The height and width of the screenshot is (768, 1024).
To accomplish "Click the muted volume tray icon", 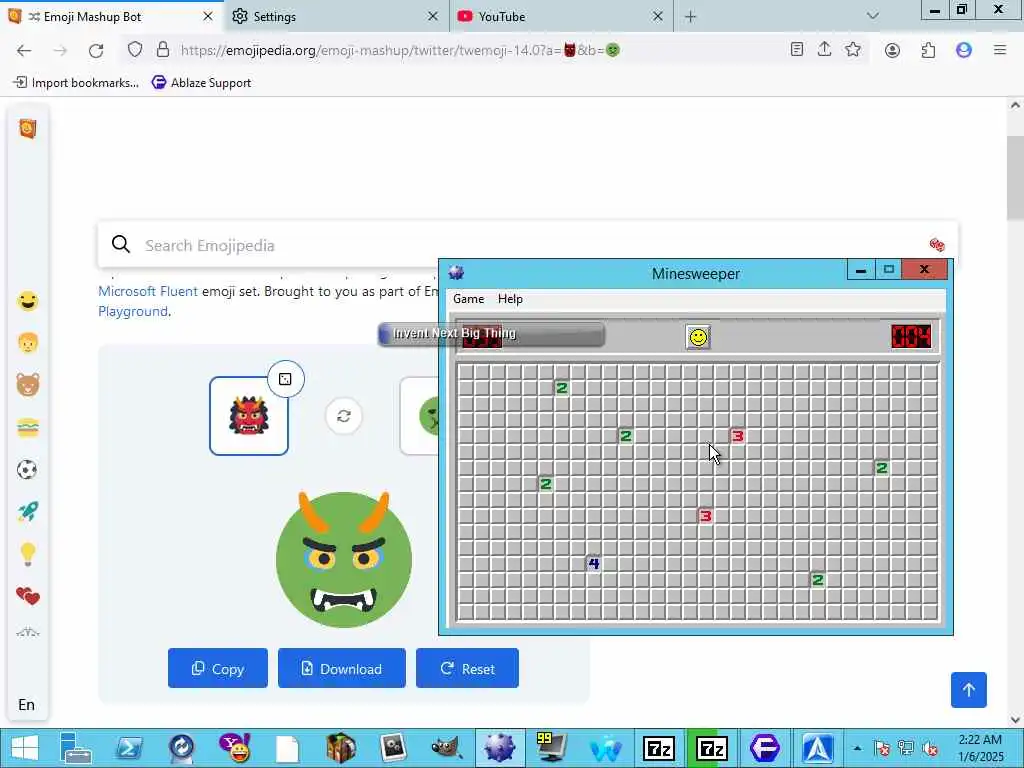I will (930, 748).
